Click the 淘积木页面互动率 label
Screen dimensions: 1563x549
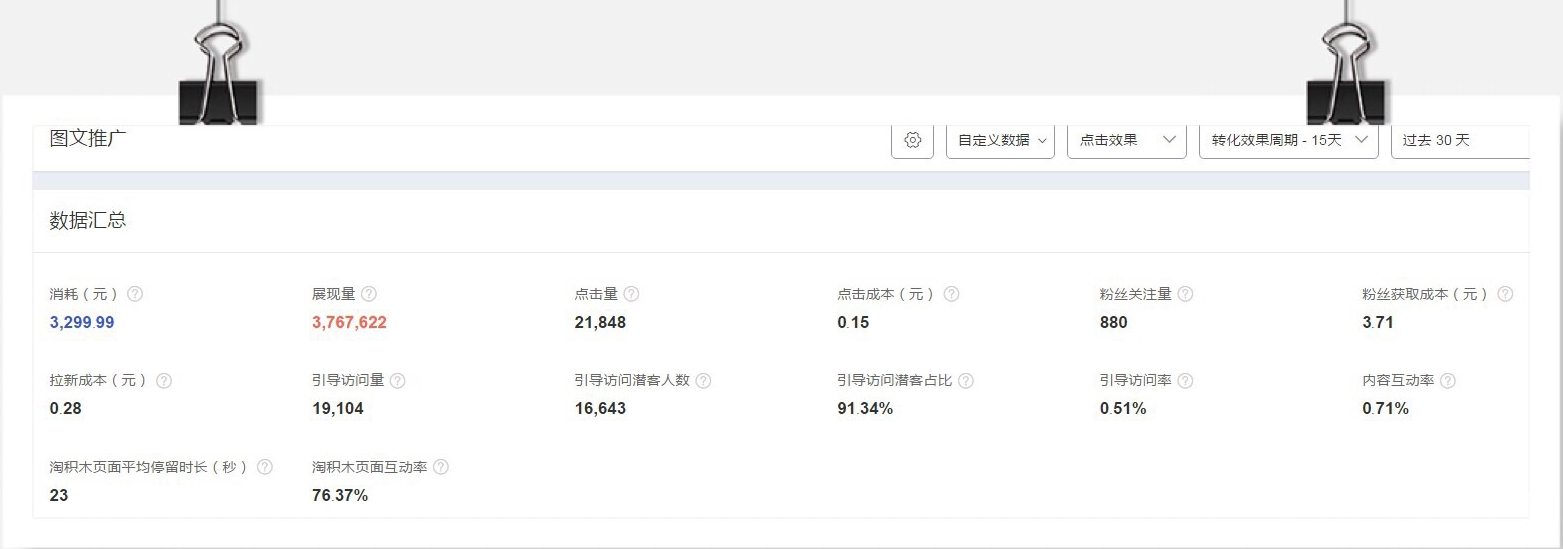(370, 467)
